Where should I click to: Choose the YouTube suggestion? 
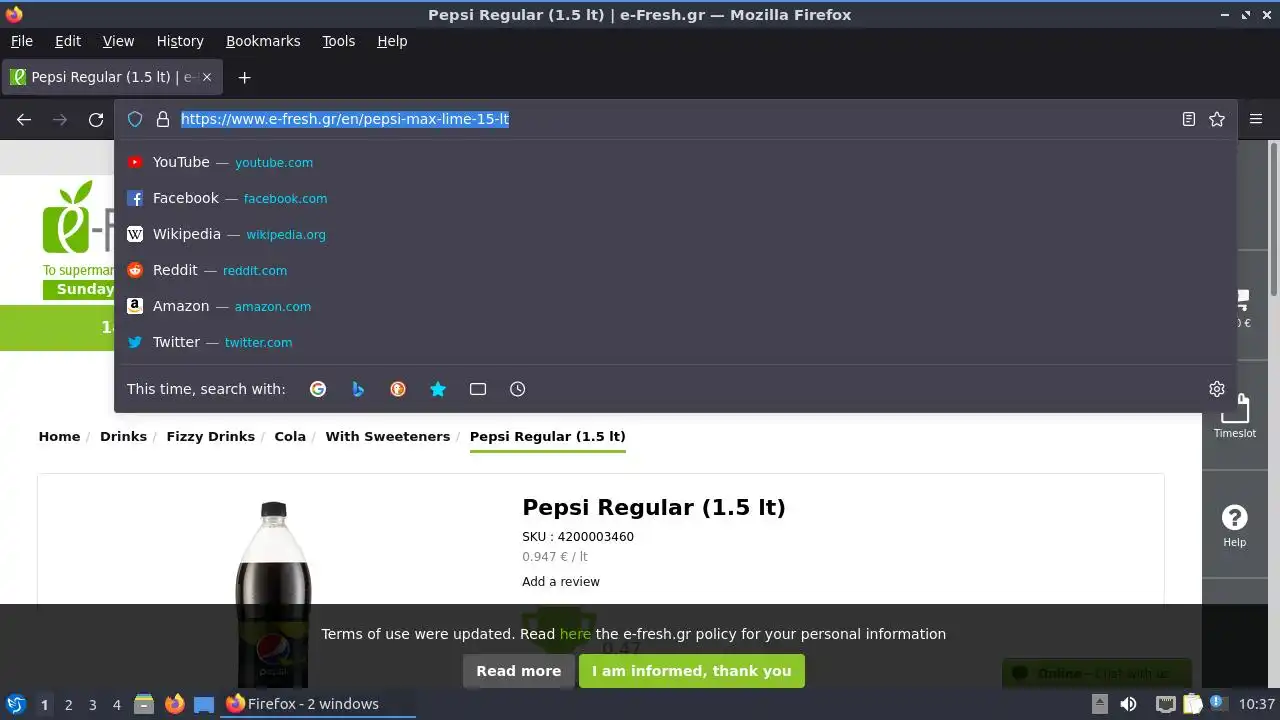(x=675, y=162)
